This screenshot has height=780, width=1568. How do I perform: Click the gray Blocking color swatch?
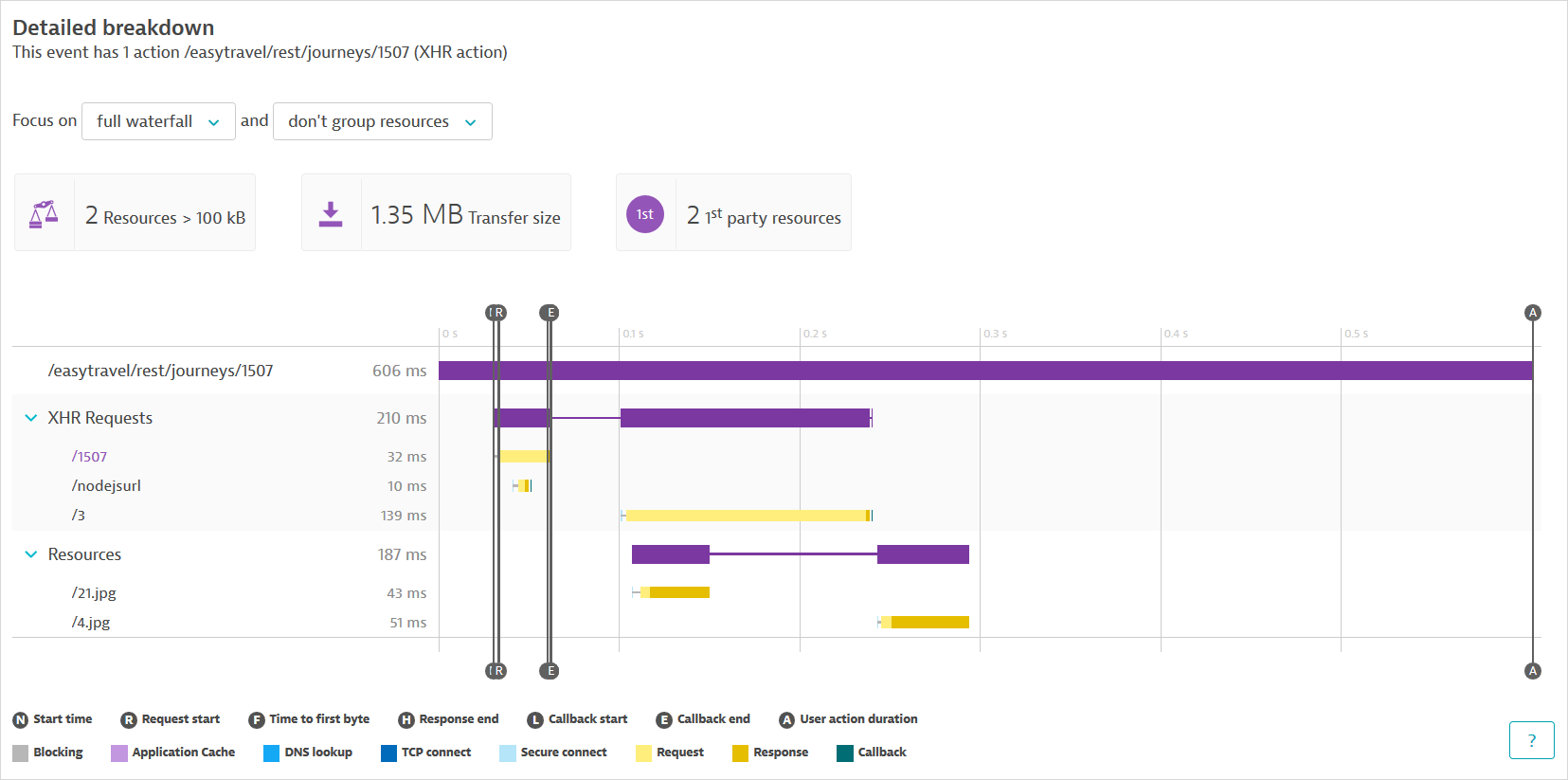(21, 753)
